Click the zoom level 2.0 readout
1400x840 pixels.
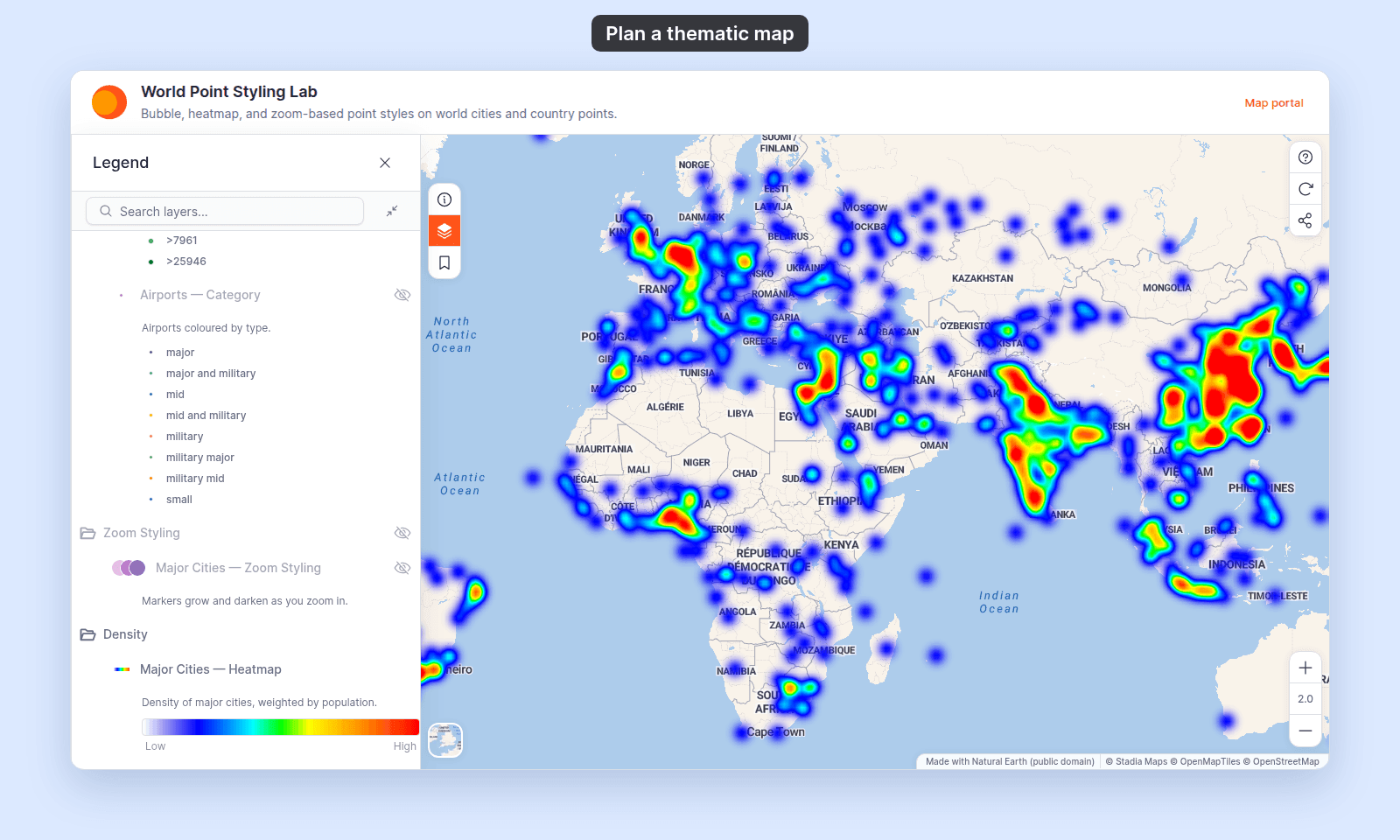pos(1305,699)
